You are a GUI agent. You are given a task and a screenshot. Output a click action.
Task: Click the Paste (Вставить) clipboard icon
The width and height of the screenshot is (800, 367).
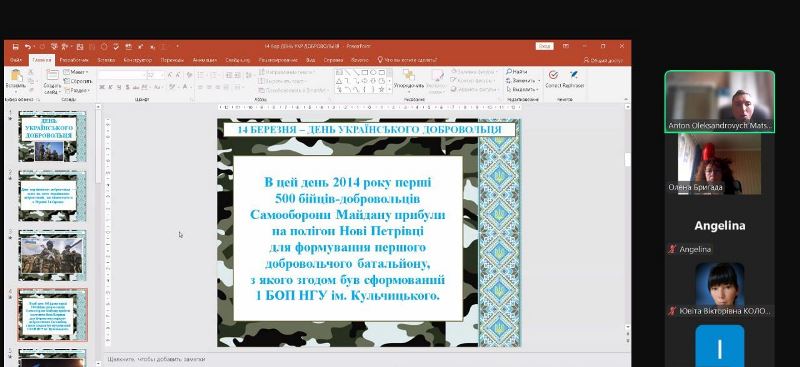[x=16, y=76]
